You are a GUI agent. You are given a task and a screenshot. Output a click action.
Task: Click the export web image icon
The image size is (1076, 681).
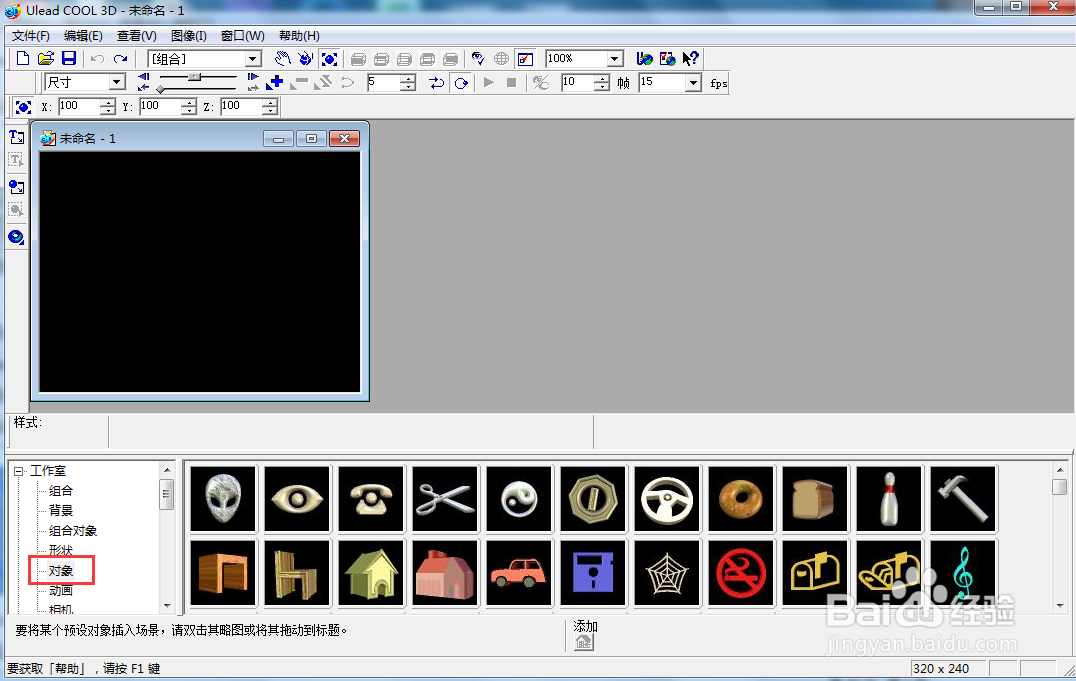pos(668,59)
